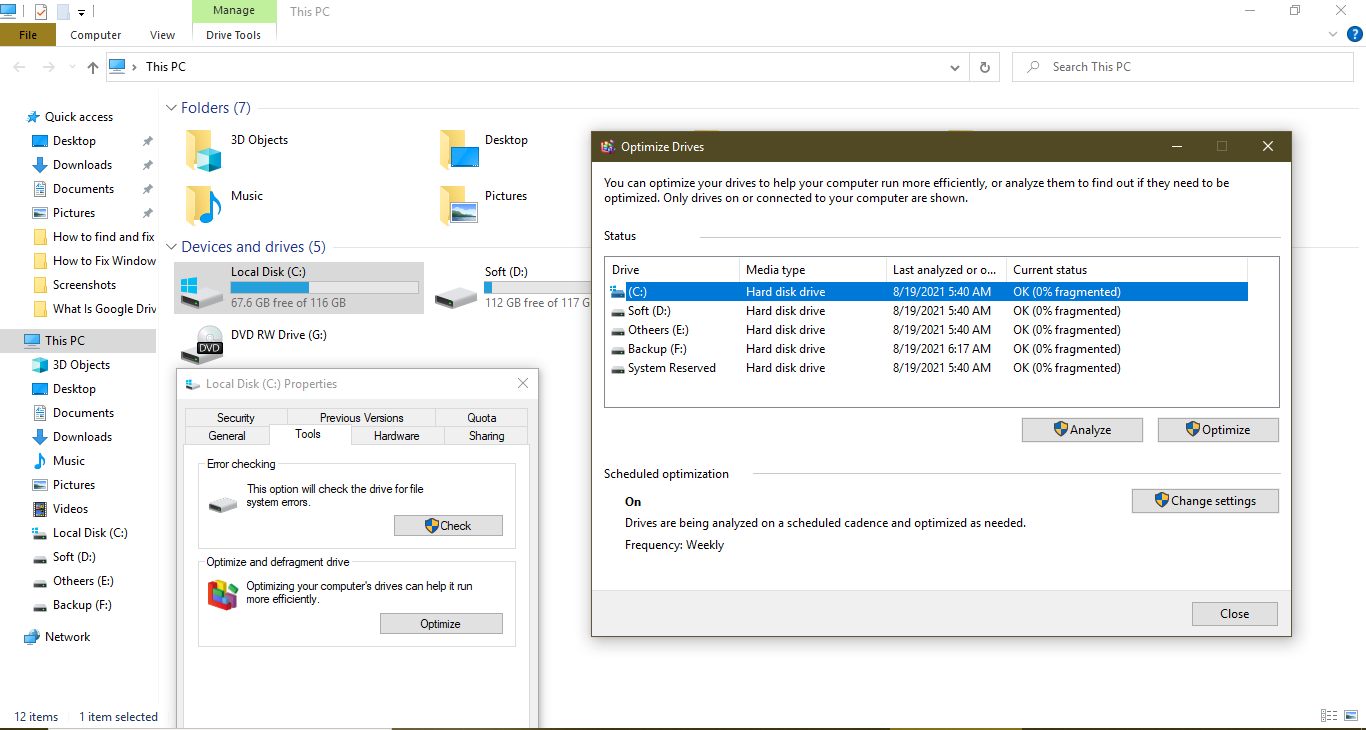Viewport: 1366px width, 730px height.
Task: Click the This PC address bar path
Action: pos(166,67)
